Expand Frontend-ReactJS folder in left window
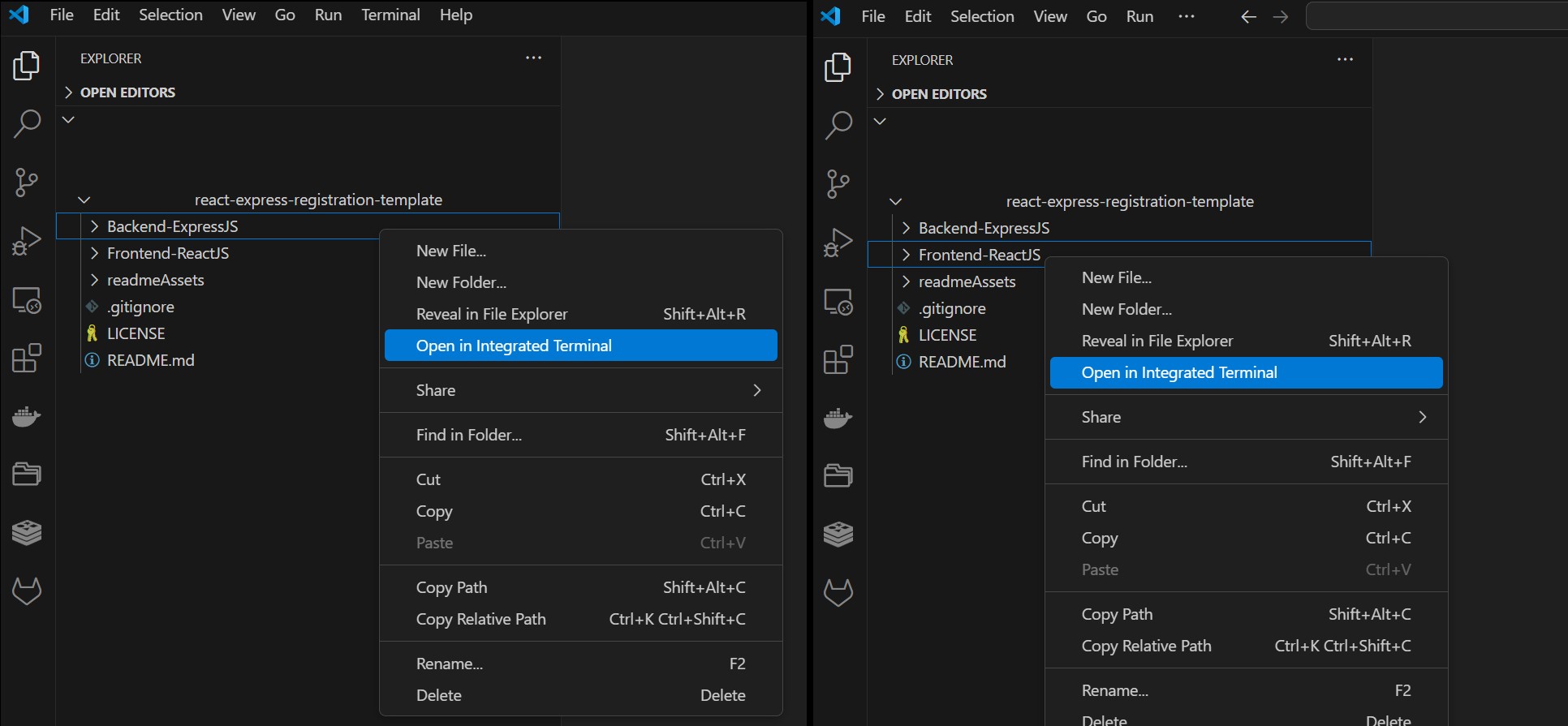This screenshot has height=726, width=1568. pos(94,253)
